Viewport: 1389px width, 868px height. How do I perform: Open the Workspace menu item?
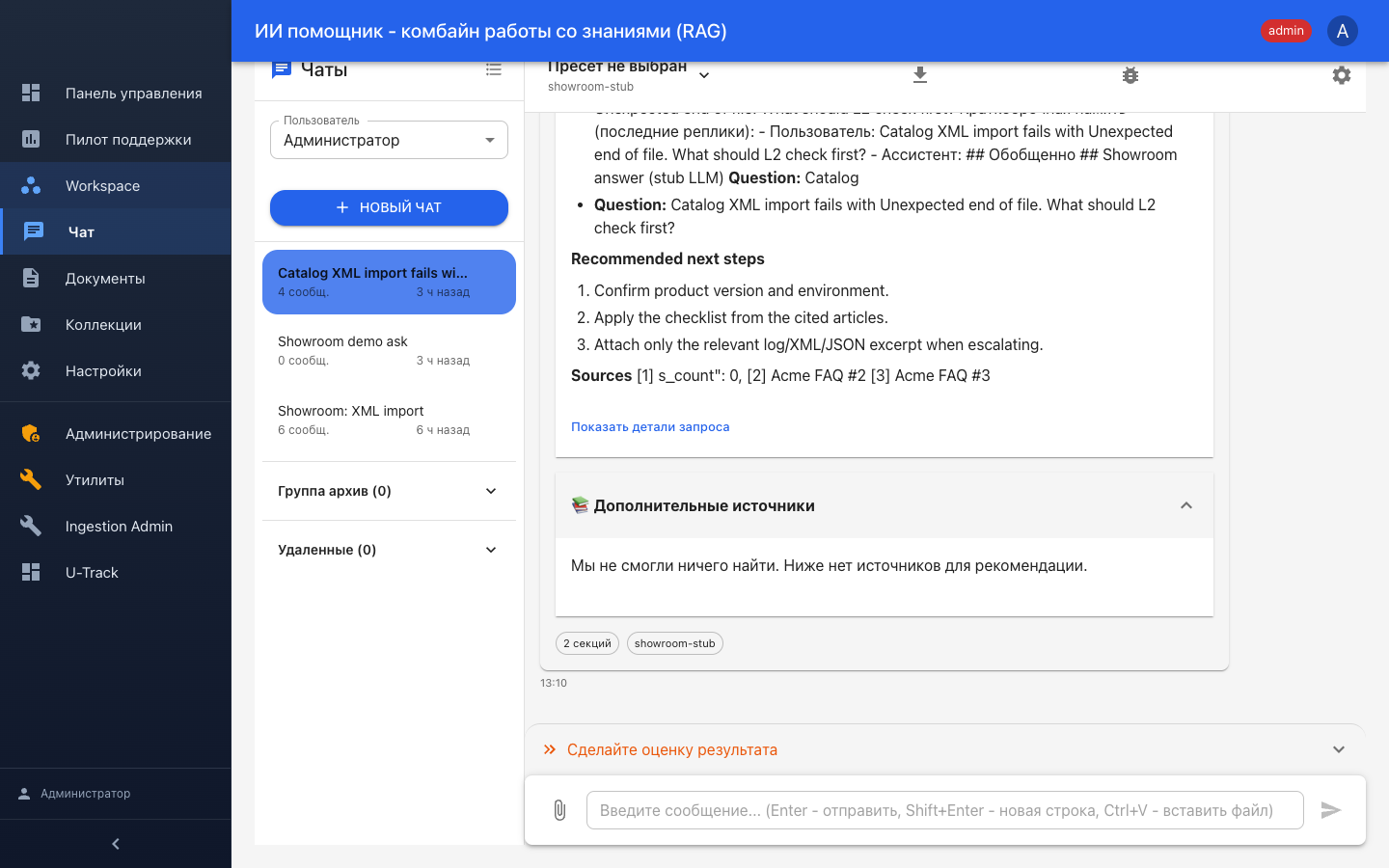click(116, 185)
